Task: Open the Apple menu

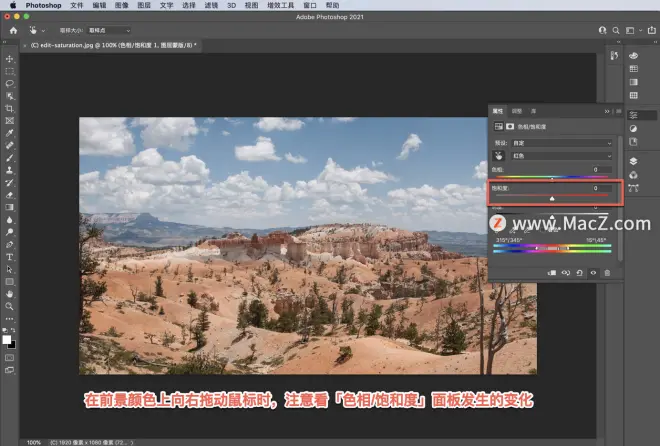Action: click(x=13, y=5)
